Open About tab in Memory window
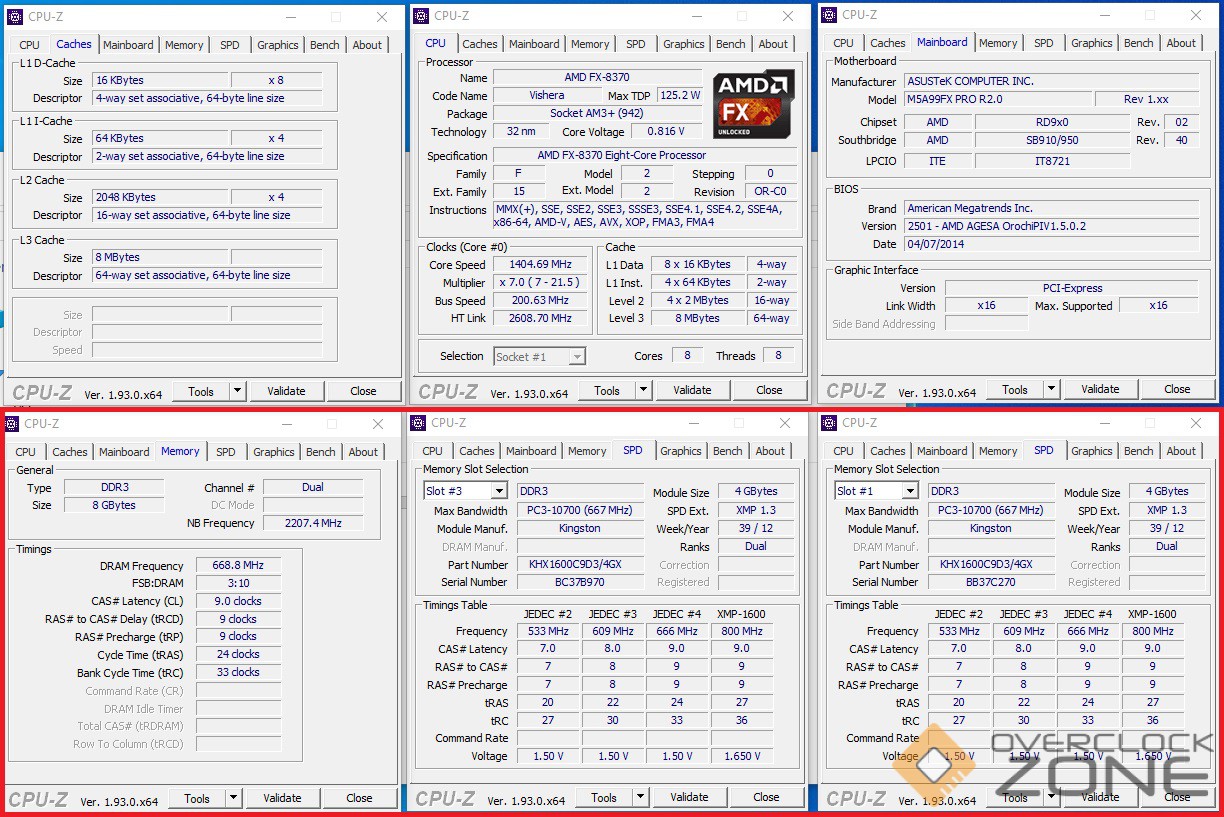This screenshot has width=1224, height=817. coord(363,452)
